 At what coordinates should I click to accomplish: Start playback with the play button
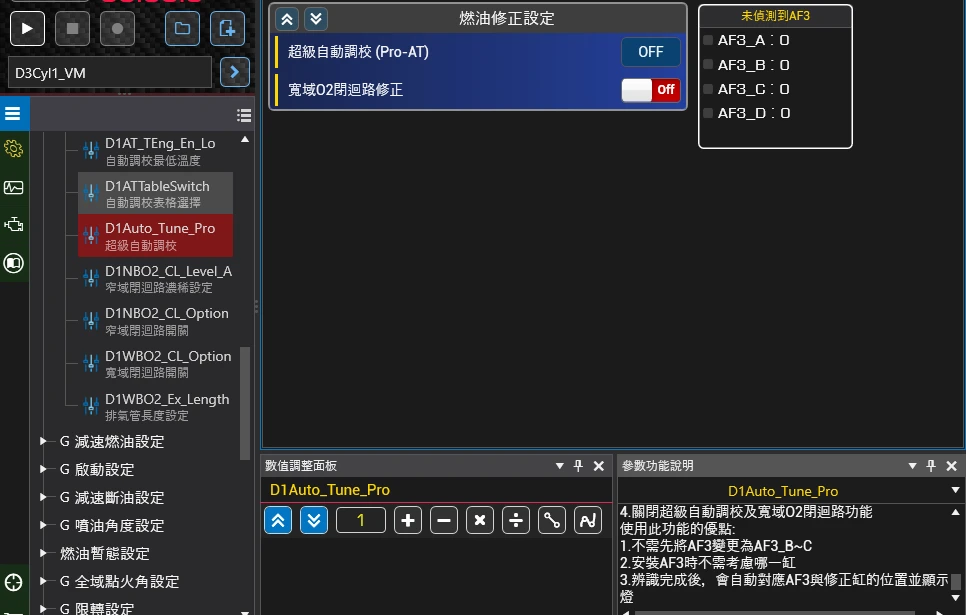click(27, 28)
